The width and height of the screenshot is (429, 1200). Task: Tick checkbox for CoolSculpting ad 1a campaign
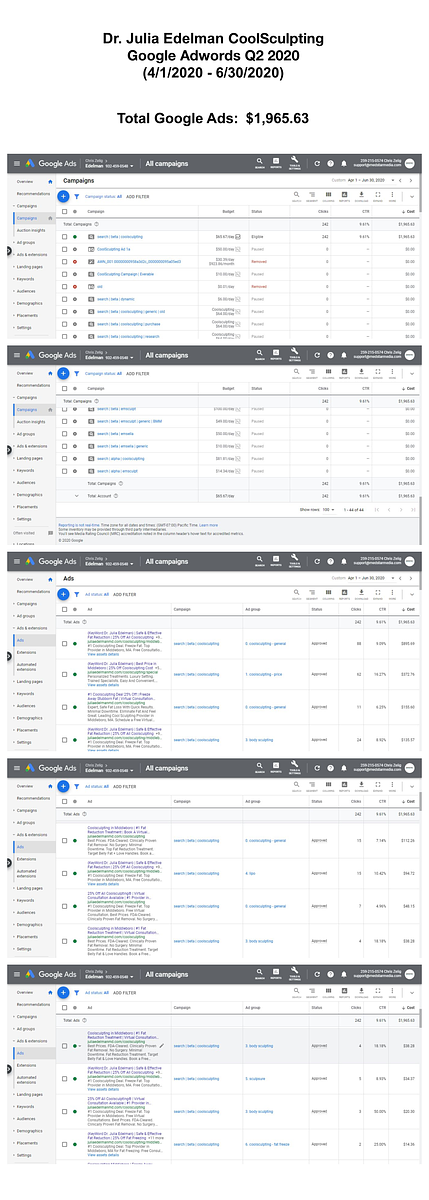tap(65, 249)
